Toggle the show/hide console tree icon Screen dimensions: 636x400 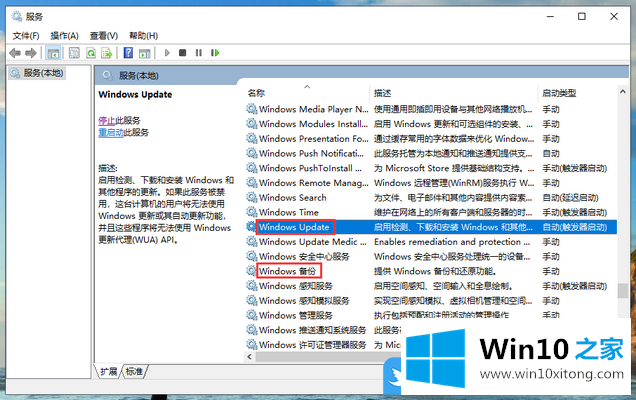(53, 53)
